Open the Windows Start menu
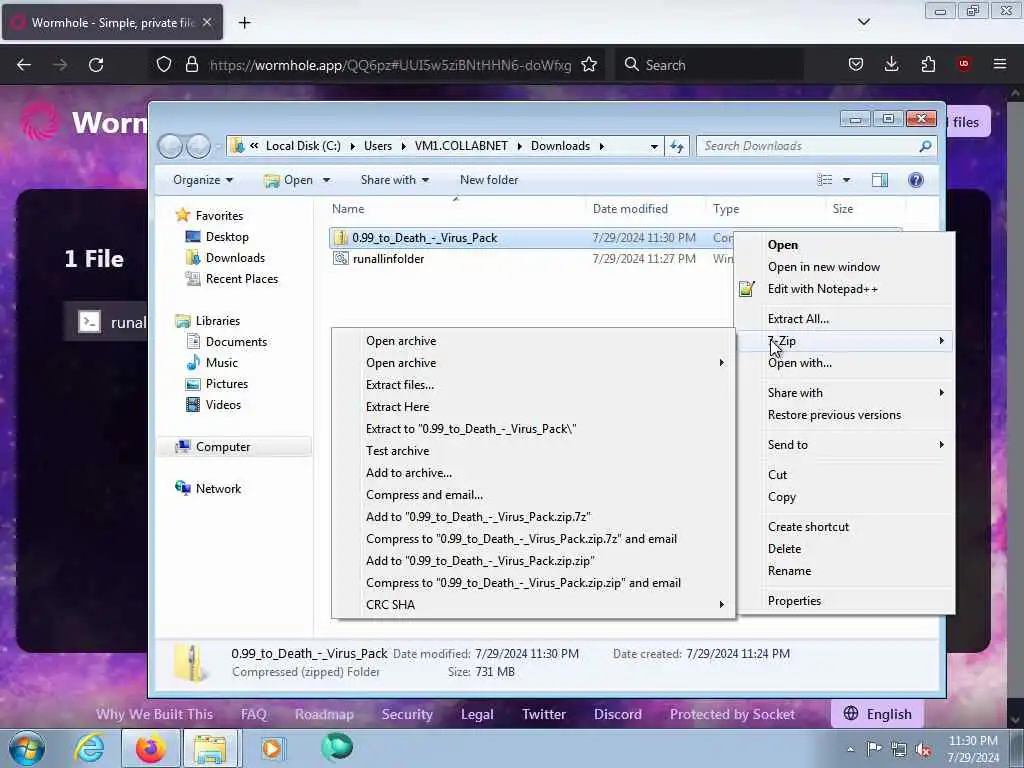 [26, 748]
